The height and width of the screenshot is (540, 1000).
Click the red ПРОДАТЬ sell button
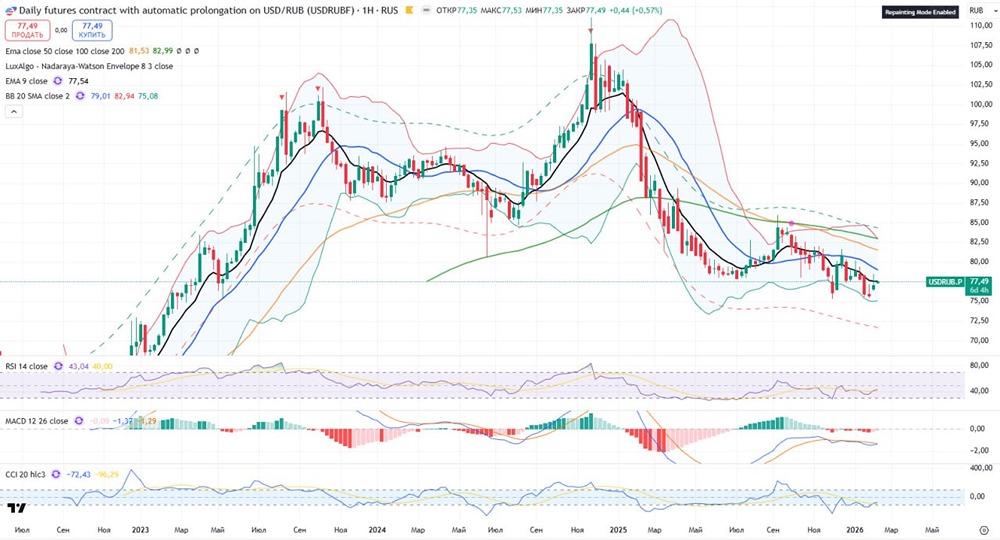[x=27, y=30]
